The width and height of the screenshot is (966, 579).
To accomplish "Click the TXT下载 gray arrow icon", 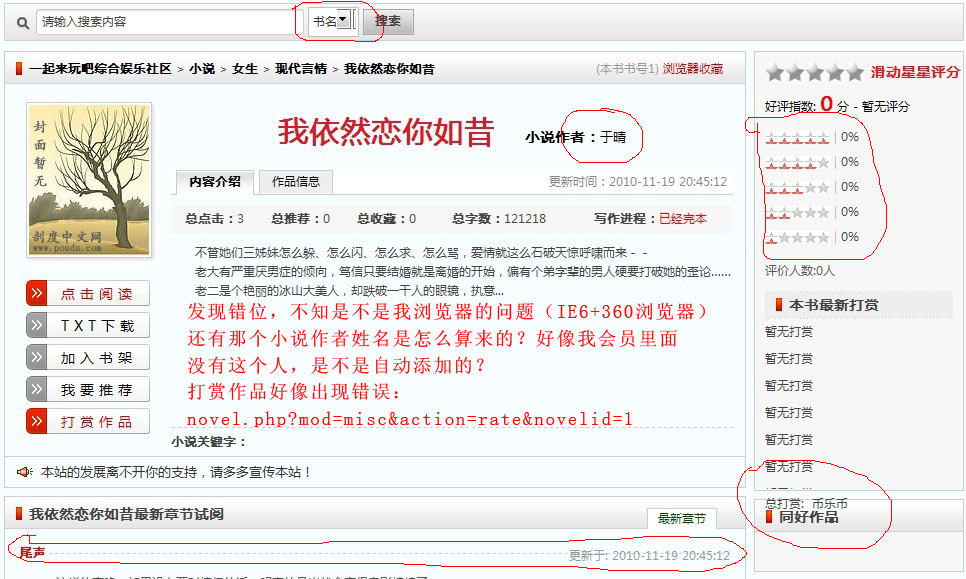I will pyautogui.click(x=36, y=325).
